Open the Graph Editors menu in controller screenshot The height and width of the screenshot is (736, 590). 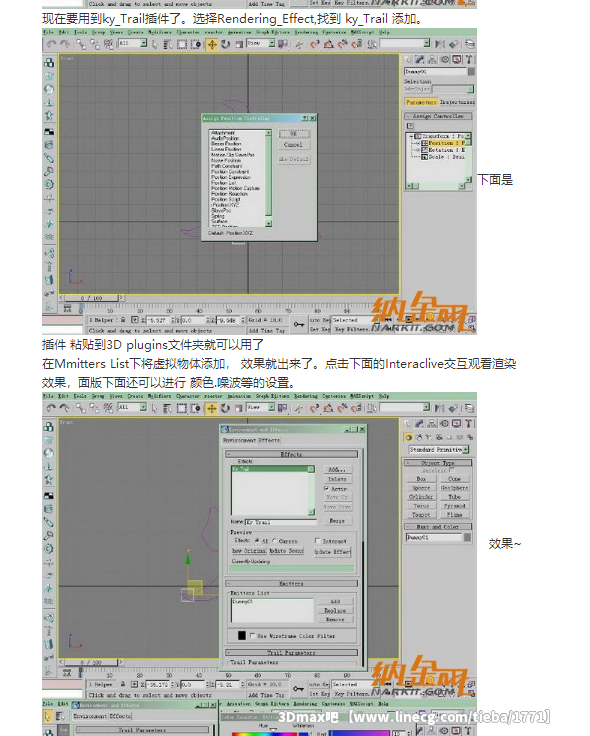[273, 32]
